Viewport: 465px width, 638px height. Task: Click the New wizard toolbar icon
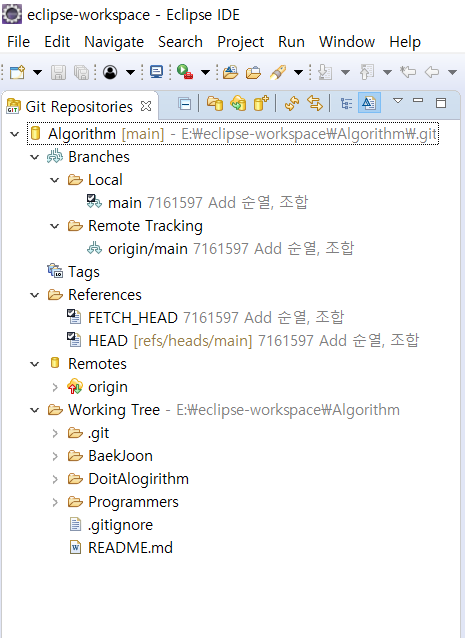[17, 72]
